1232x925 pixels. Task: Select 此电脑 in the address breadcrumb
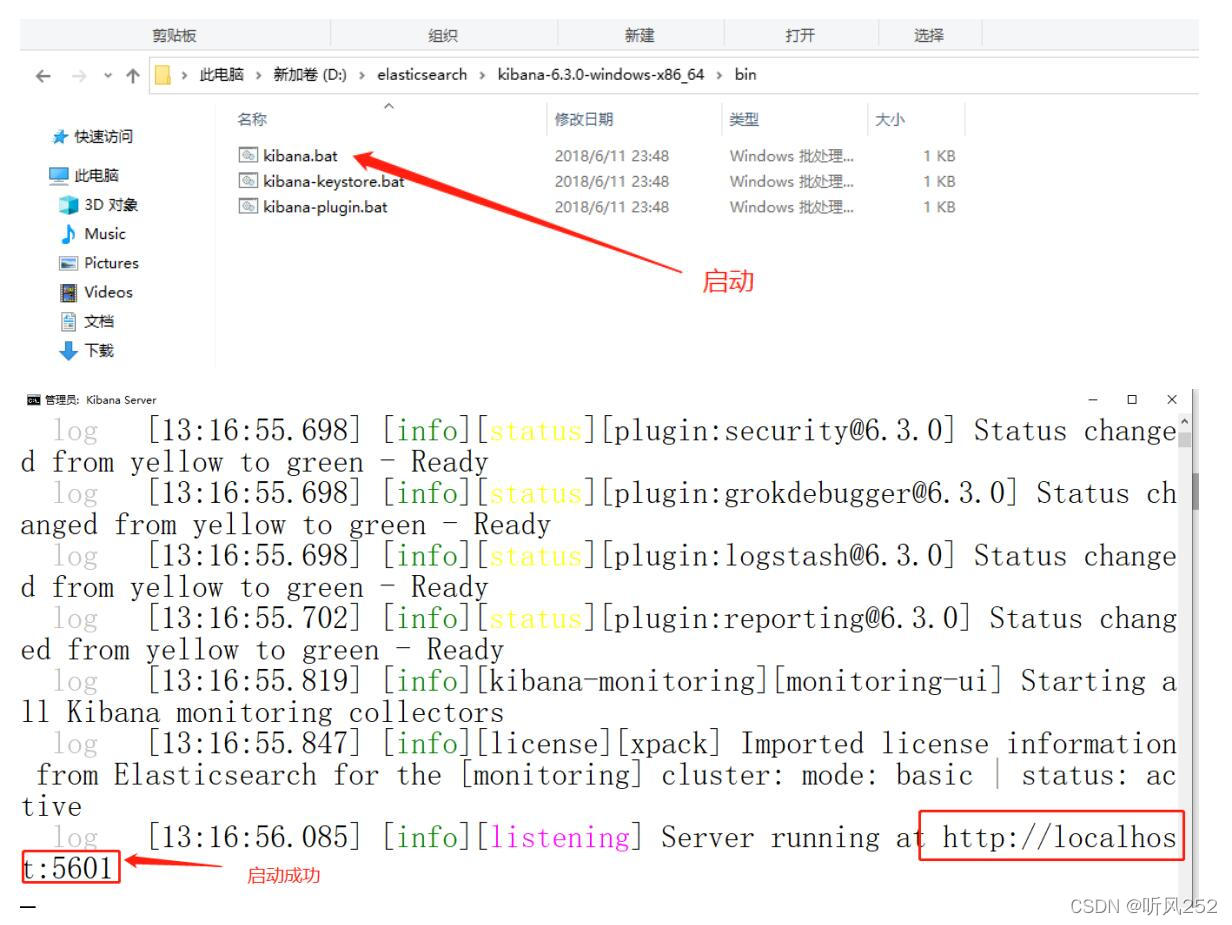[x=222, y=75]
